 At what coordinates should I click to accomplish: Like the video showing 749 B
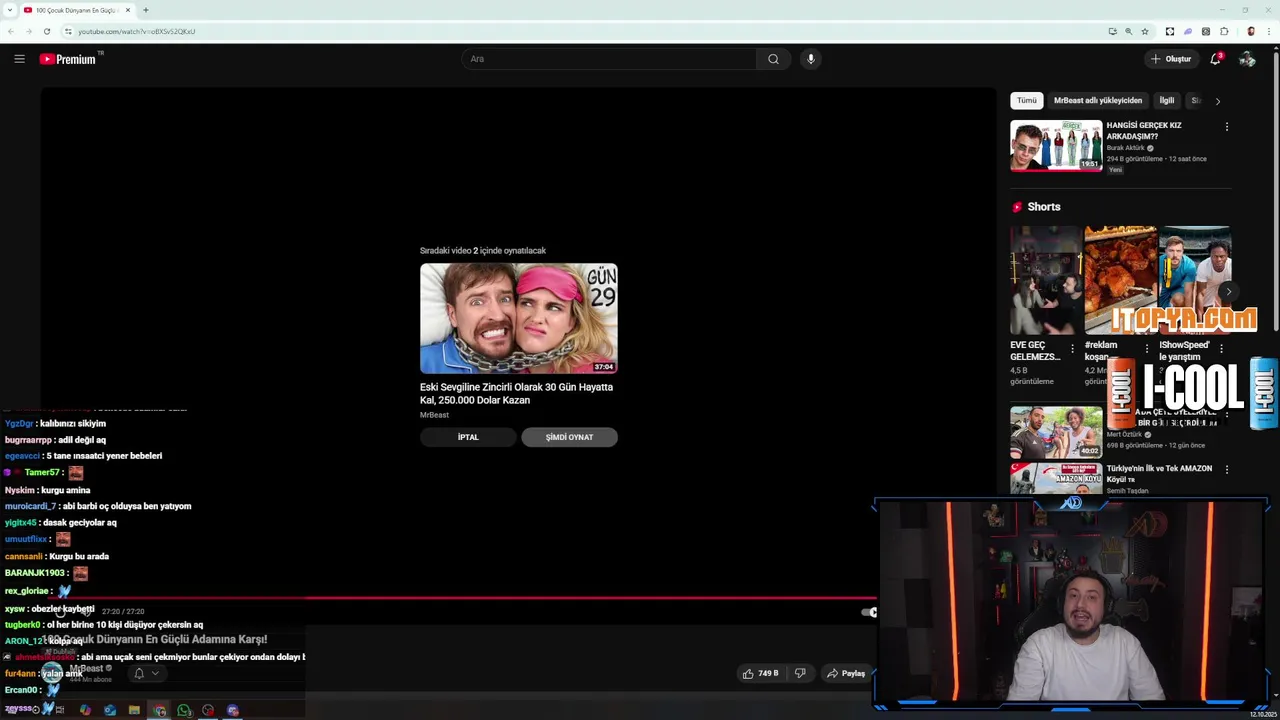(760, 673)
